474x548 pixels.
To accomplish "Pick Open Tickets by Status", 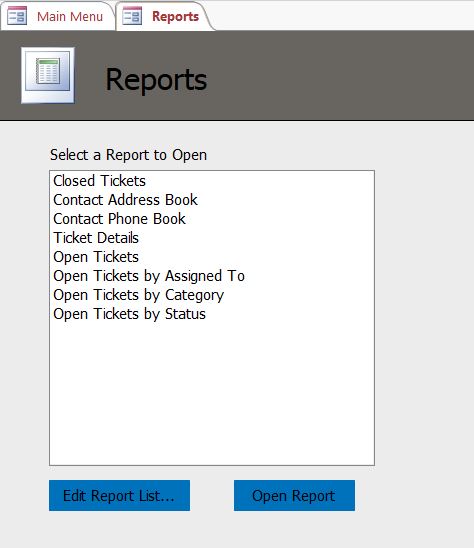I will pyautogui.click(x=212, y=314).
